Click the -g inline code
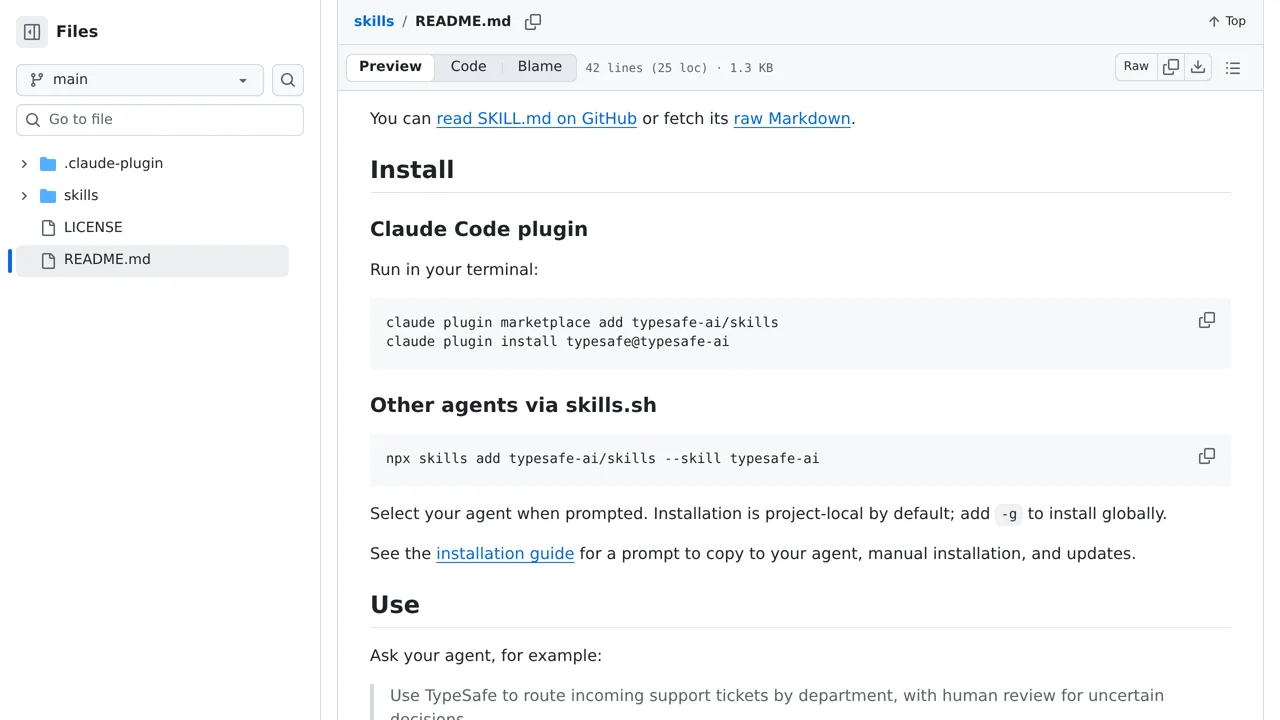1280x720 pixels. pyautogui.click(x=1009, y=515)
